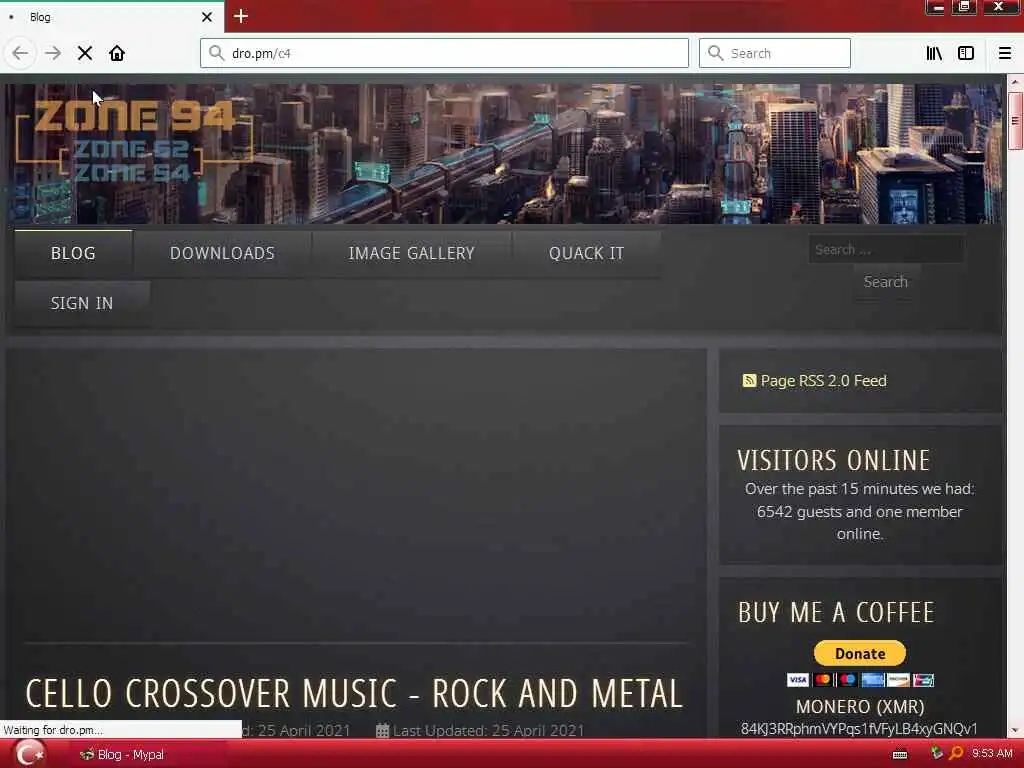Toggle the browser sidebar view
This screenshot has height=768, width=1024.
[966, 53]
